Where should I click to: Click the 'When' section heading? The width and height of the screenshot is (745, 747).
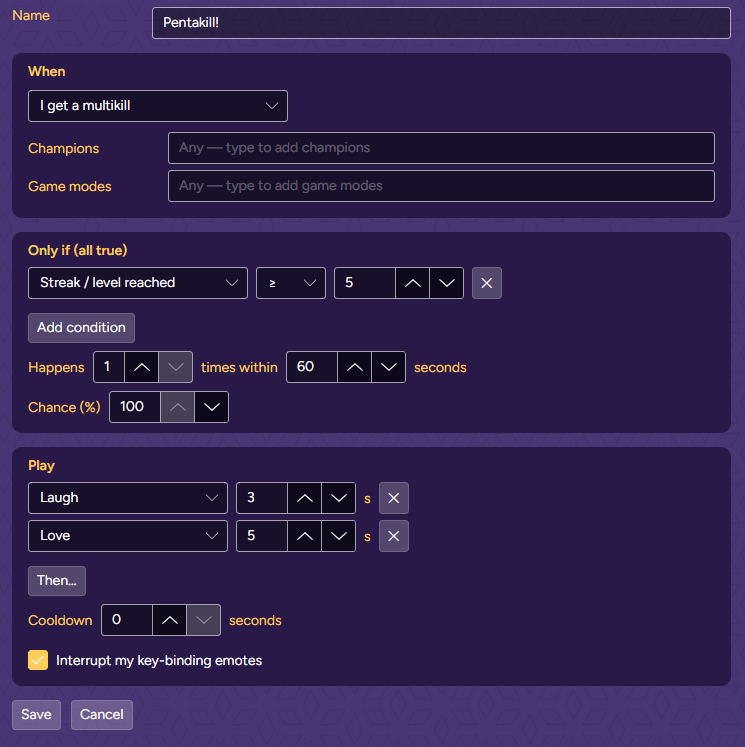47,71
